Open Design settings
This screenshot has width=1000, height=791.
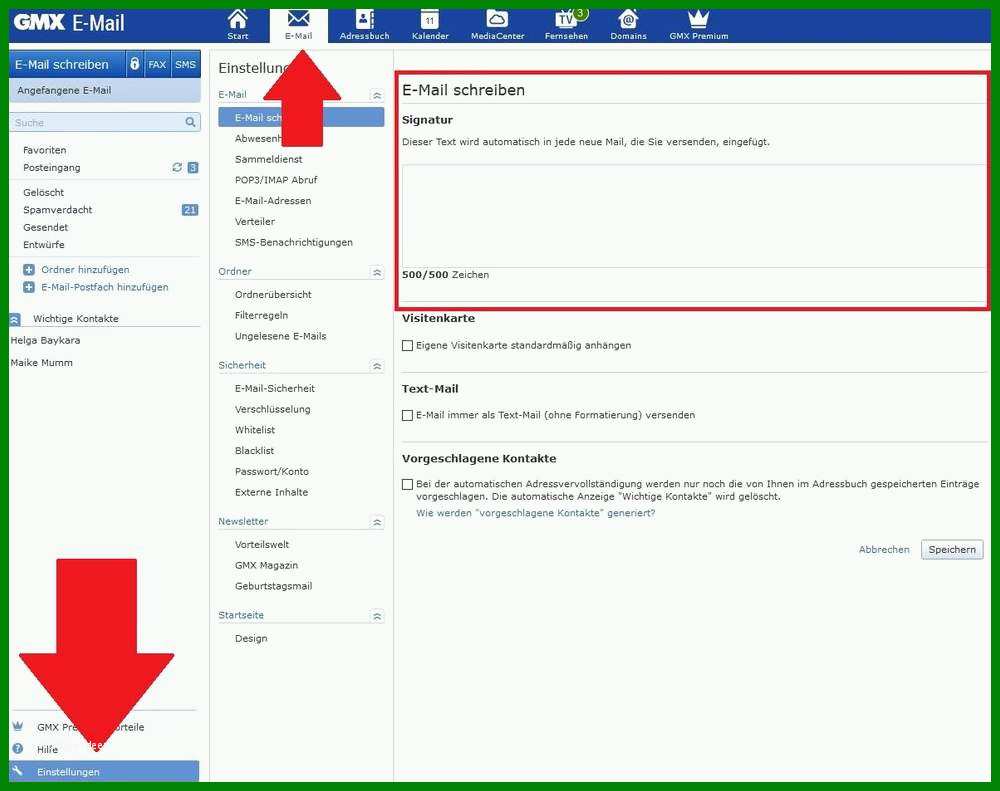click(x=251, y=638)
